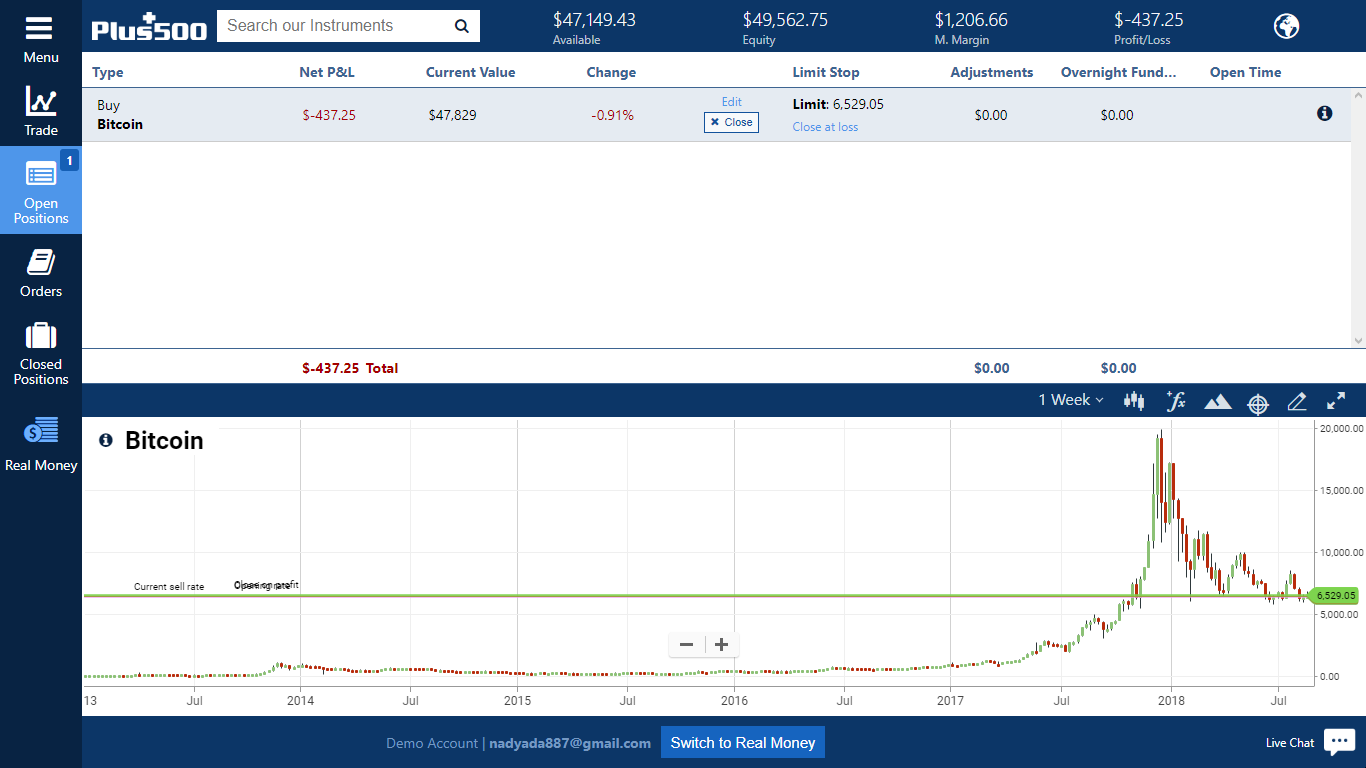This screenshot has height=768, width=1366.
Task: Click the -0.91% change cell
Action: (x=612, y=115)
